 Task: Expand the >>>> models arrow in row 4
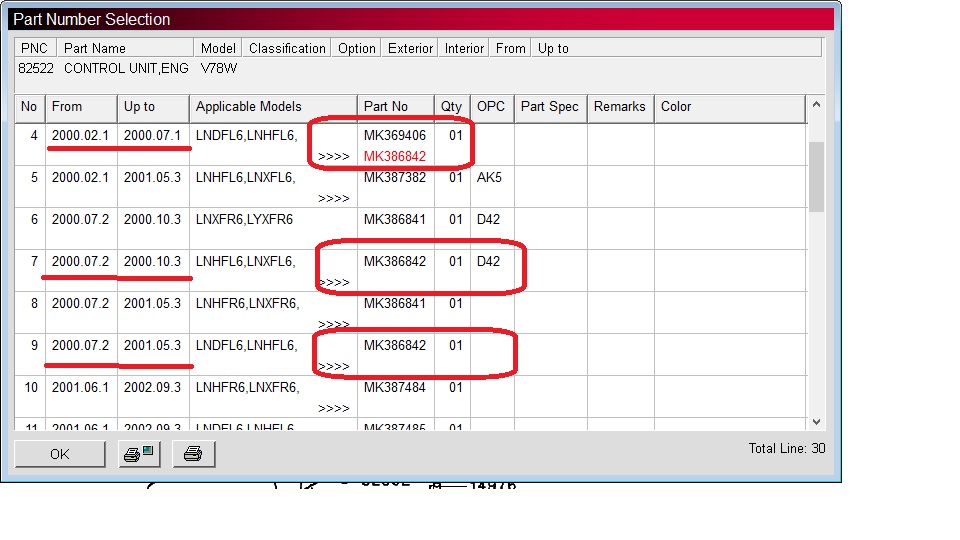334,156
